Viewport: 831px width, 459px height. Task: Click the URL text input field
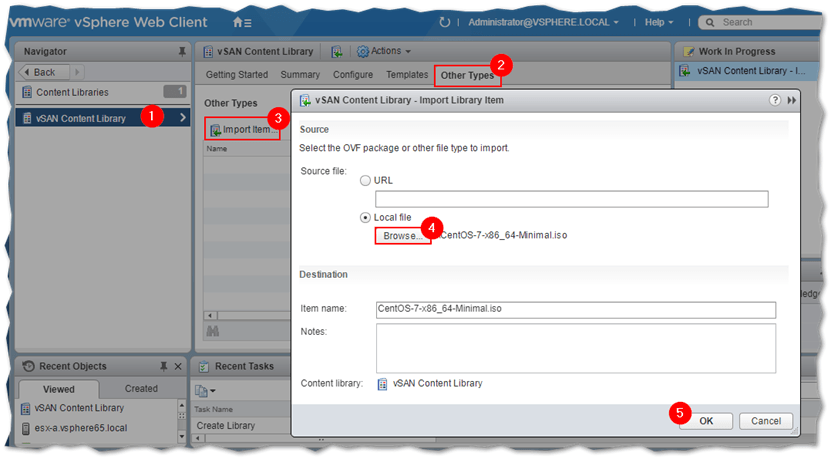click(571, 199)
